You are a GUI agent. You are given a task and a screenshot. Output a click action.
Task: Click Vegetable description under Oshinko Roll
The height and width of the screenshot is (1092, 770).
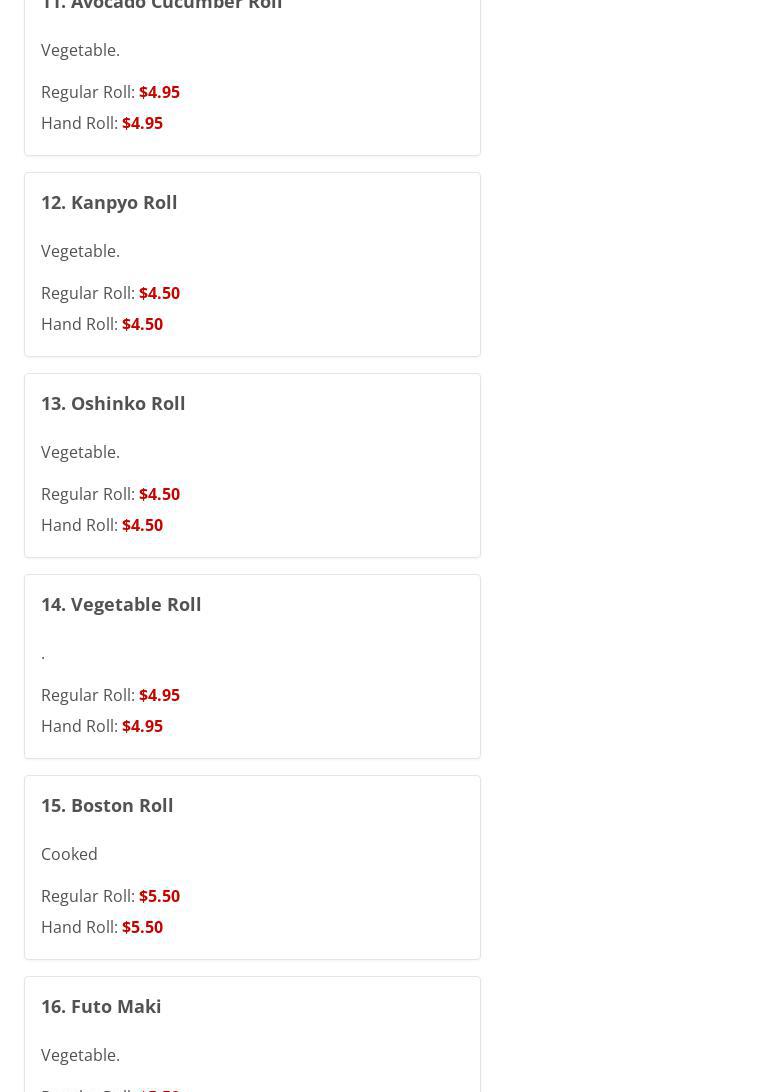[80, 452]
